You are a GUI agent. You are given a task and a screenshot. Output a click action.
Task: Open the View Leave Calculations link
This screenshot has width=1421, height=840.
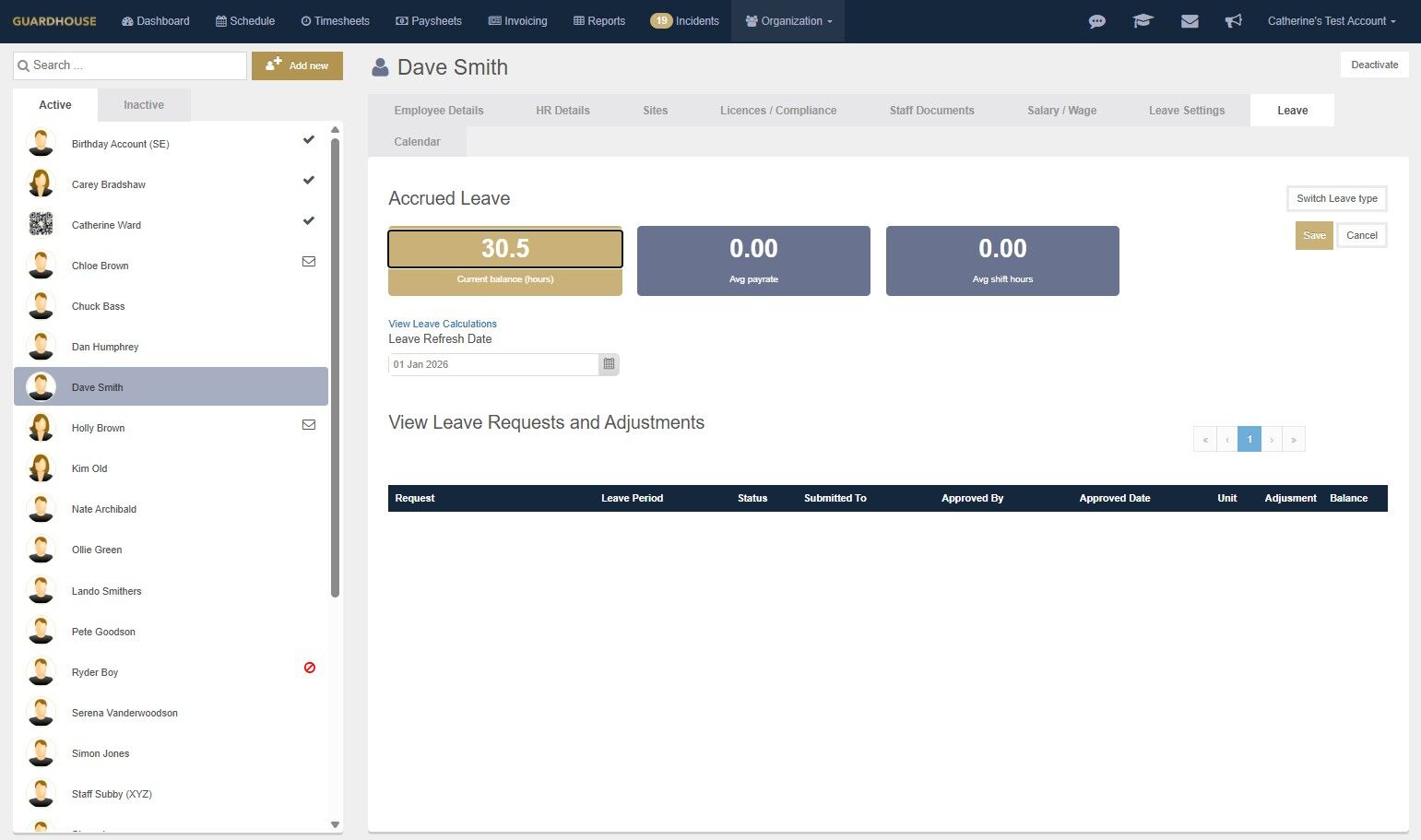(443, 324)
